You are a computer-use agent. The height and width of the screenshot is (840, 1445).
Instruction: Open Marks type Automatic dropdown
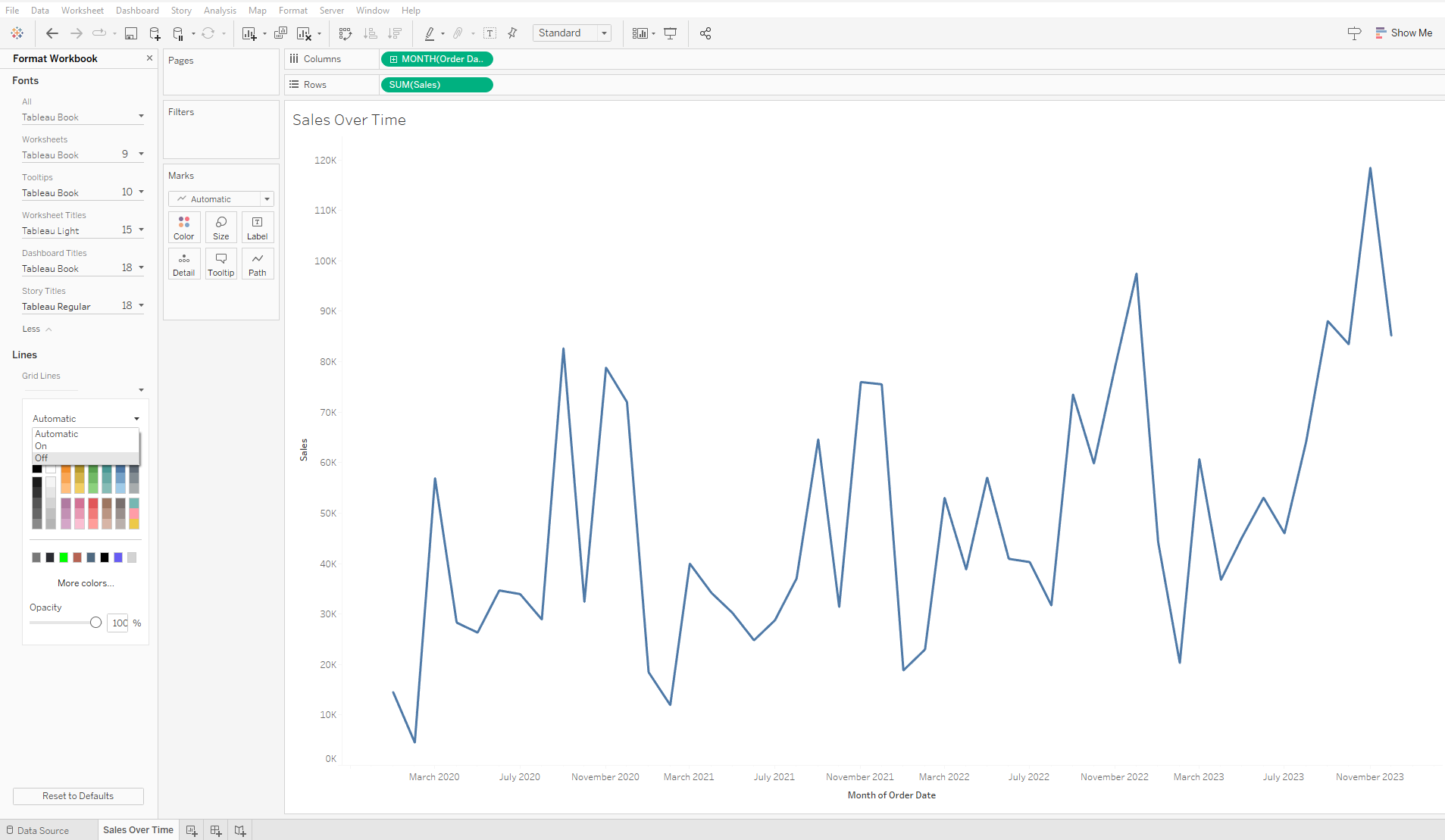click(x=221, y=199)
